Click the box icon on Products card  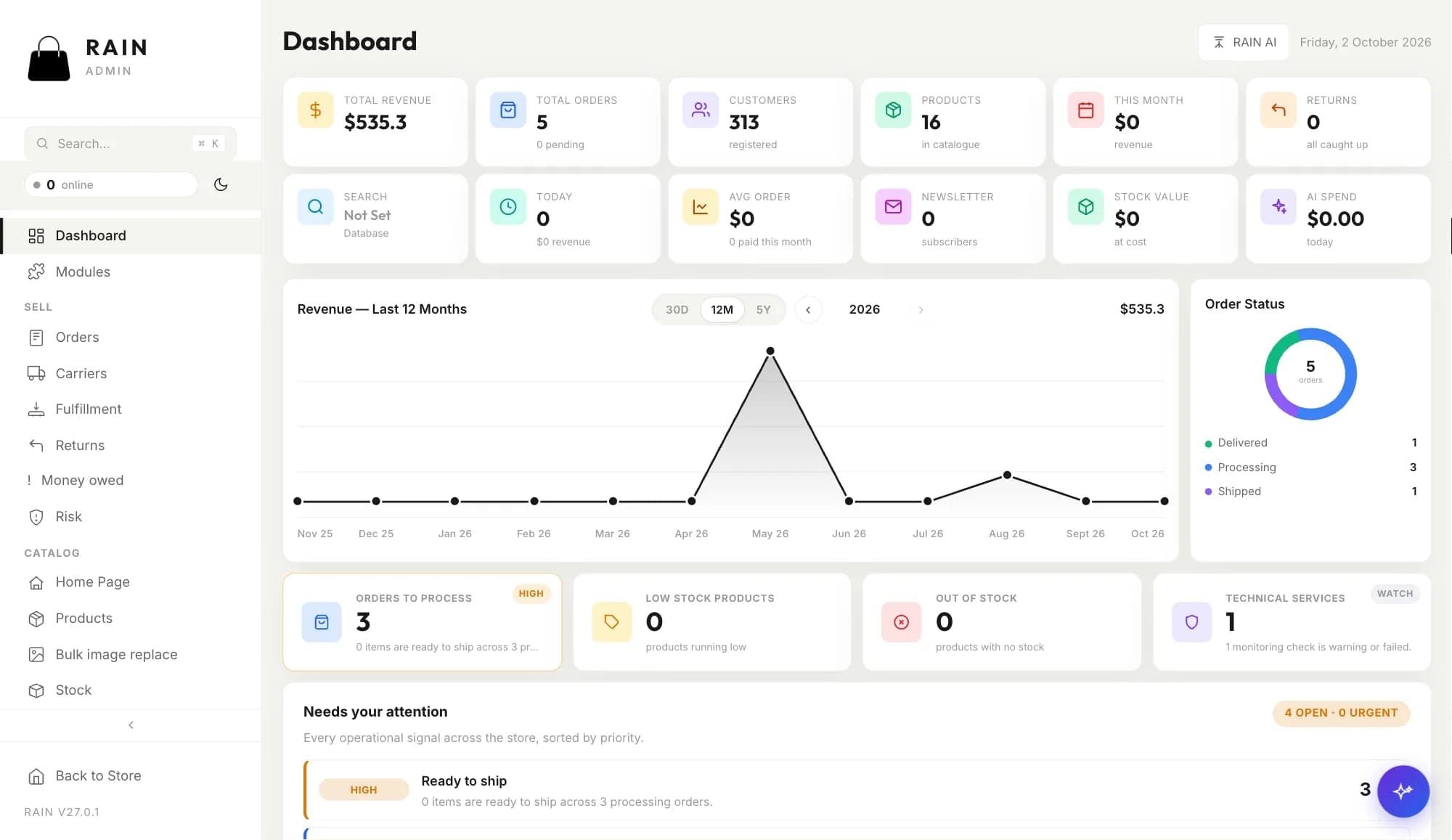(x=893, y=110)
